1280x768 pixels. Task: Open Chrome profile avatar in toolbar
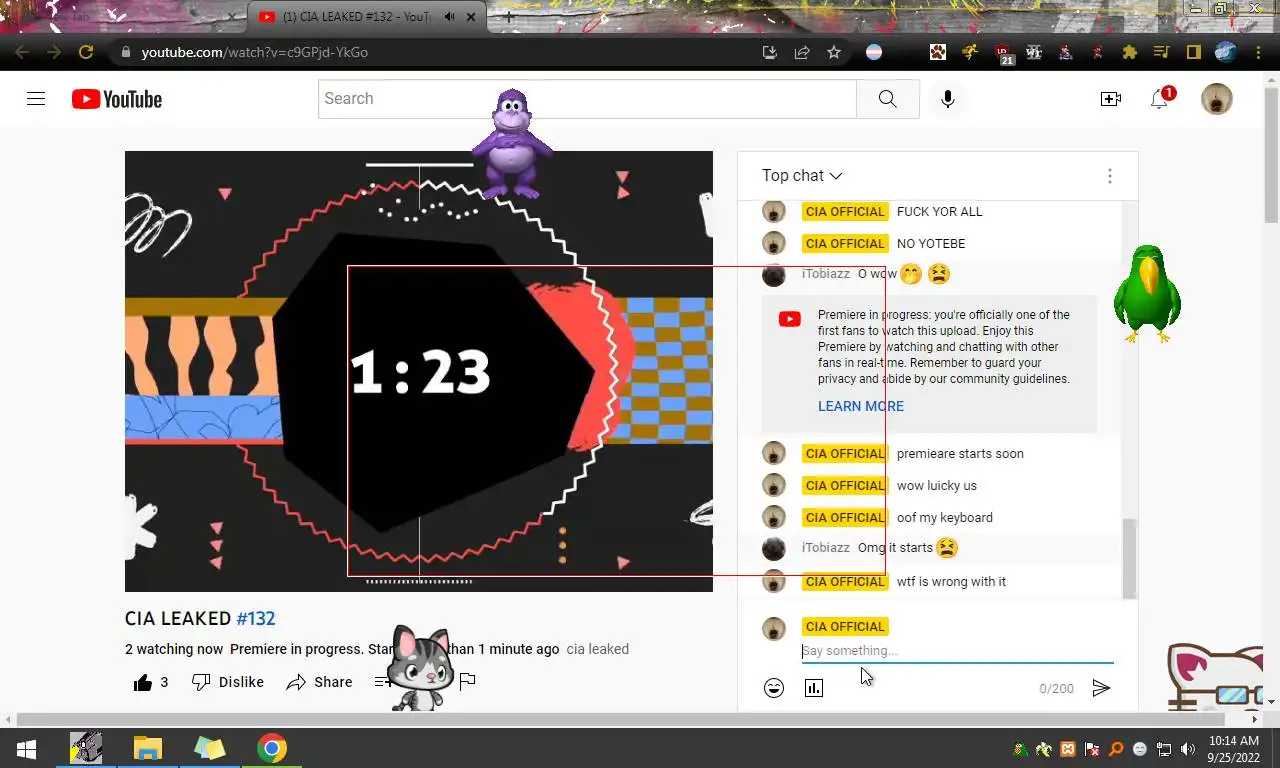[x=1226, y=52]
